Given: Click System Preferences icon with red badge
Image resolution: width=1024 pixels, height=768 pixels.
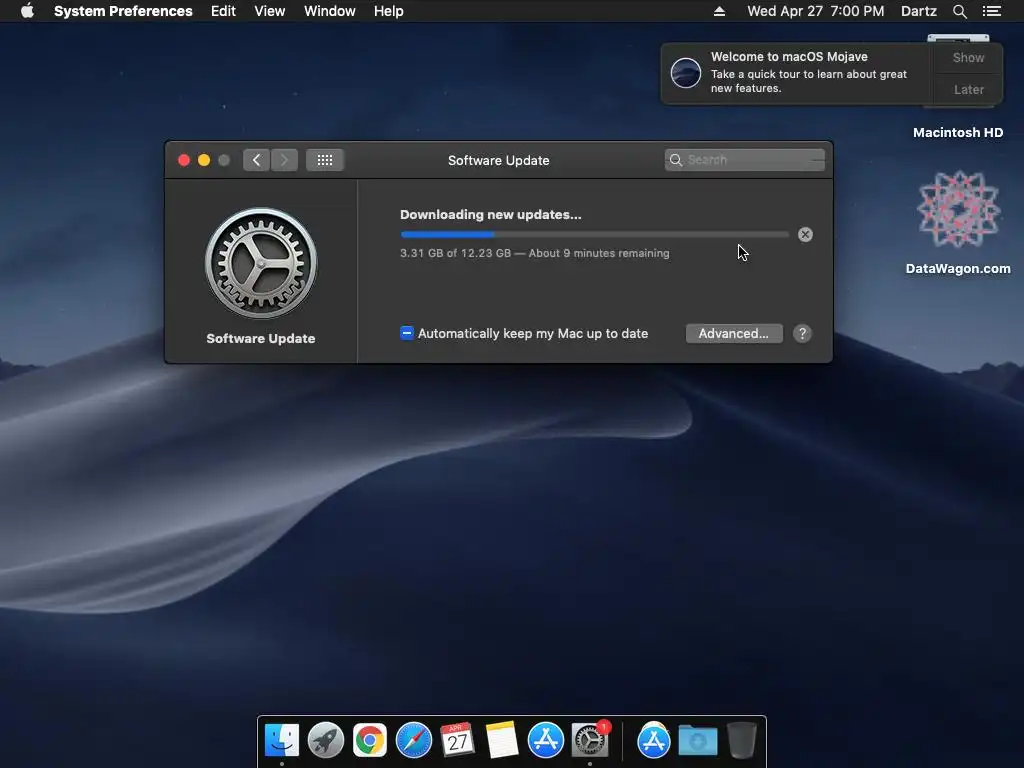Looking at the screenshot, I should (x=590, y=740).
